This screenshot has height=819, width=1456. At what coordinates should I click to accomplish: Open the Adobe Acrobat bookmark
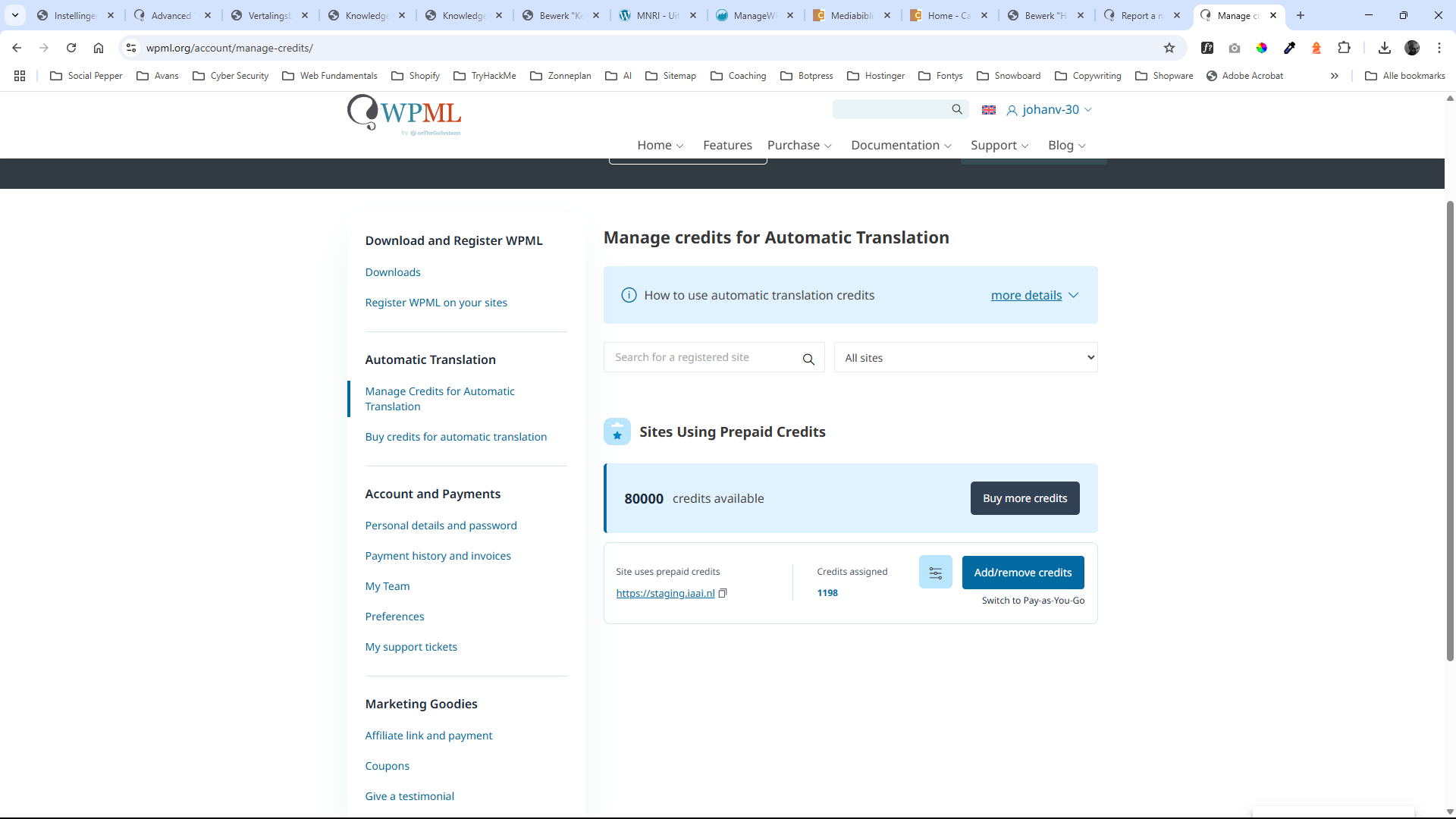1244,76
